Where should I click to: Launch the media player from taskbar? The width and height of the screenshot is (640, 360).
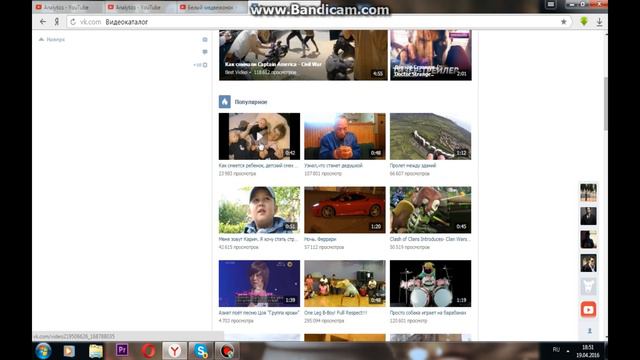click(69, 351)
